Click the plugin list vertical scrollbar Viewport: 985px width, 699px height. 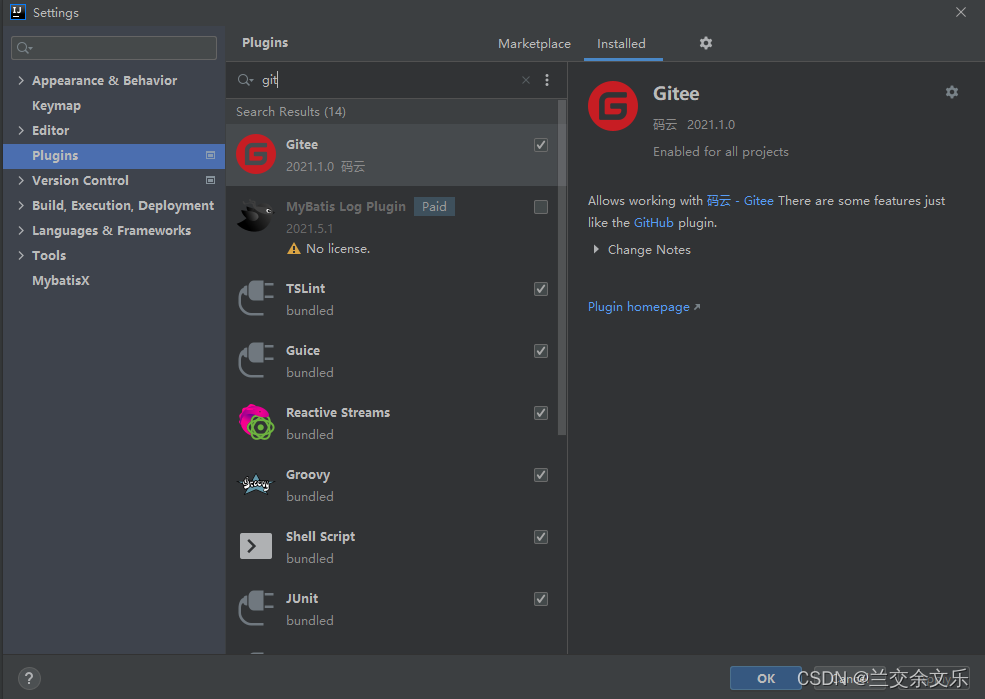pos(562,268)
